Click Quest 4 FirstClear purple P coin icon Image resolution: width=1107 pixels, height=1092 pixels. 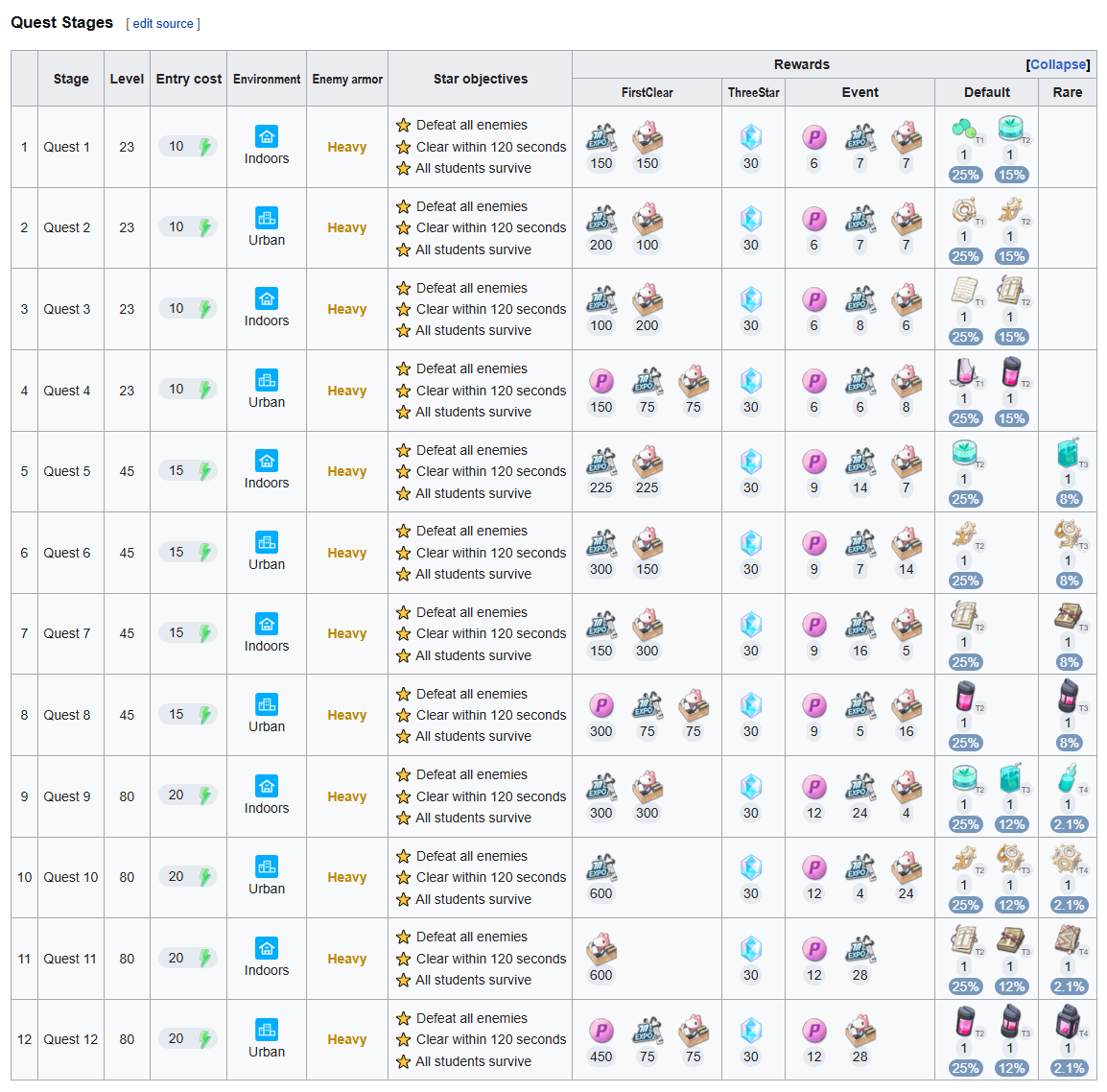tap(601, 381)
